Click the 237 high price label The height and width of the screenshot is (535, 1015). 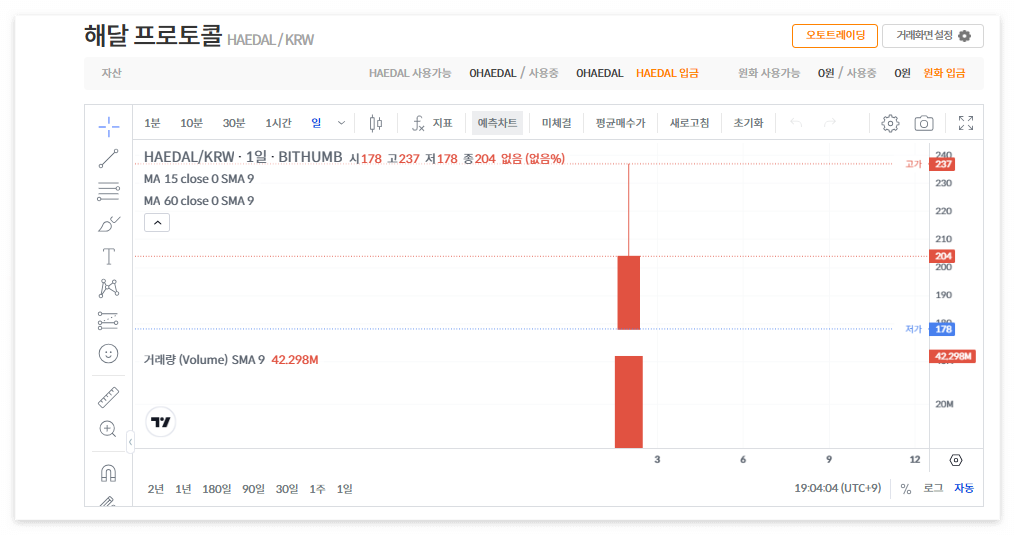pos(942,165)
